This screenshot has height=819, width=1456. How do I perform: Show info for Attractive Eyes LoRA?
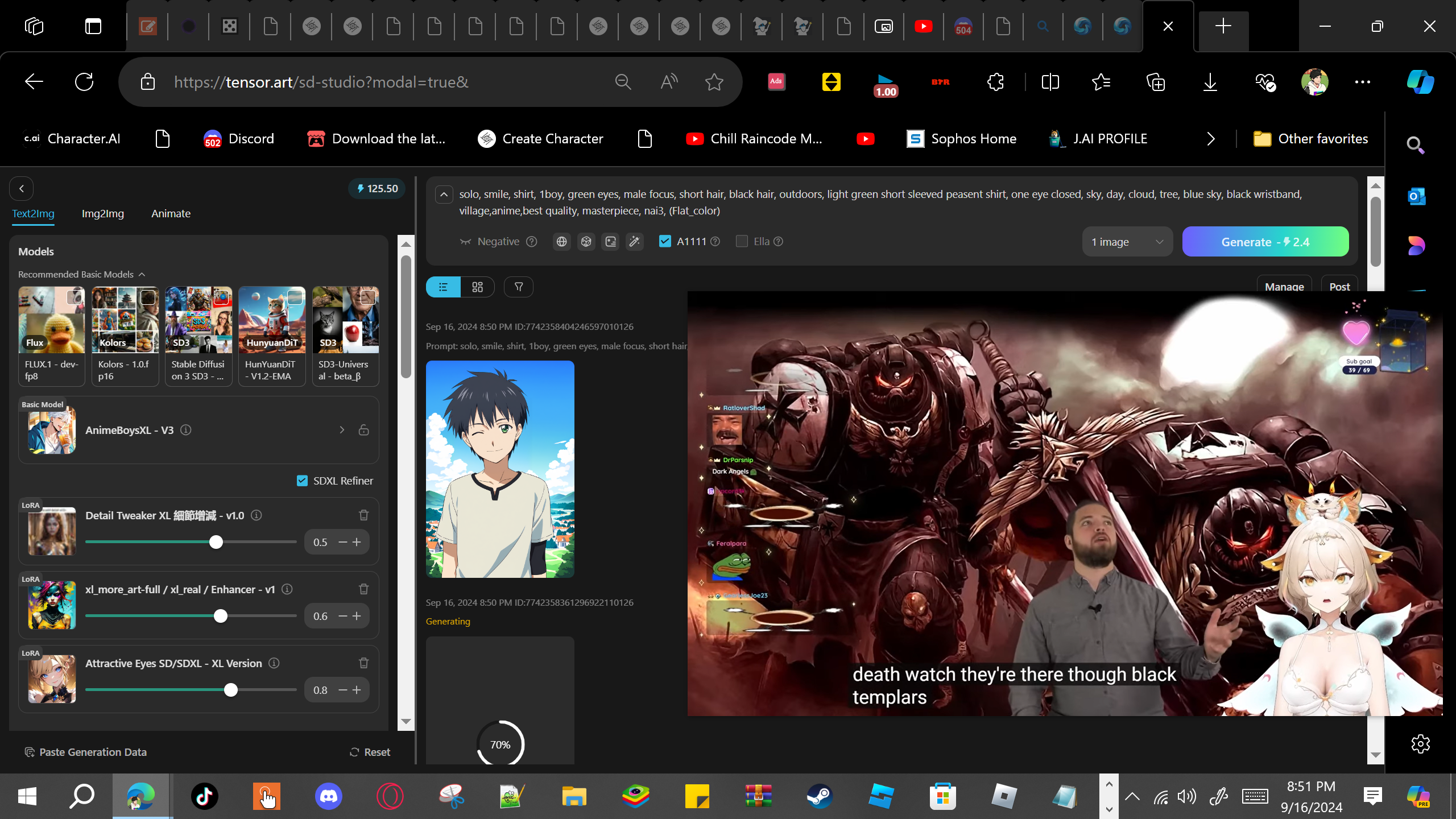274,663
